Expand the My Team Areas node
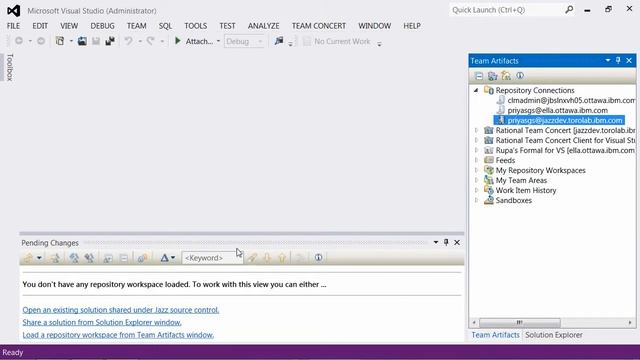The width and height of the screenshot is (640, 360). (476, 180)
